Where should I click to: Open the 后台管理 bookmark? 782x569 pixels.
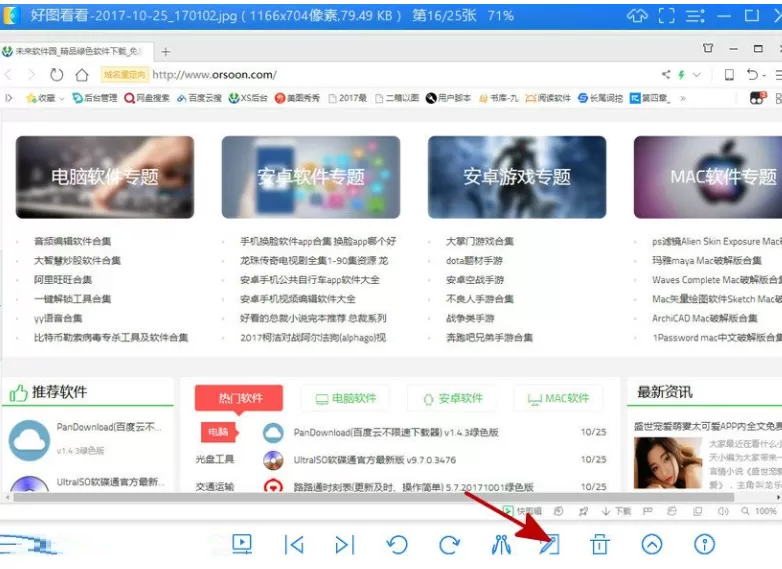pyautogui.click(x=95, y=98)
